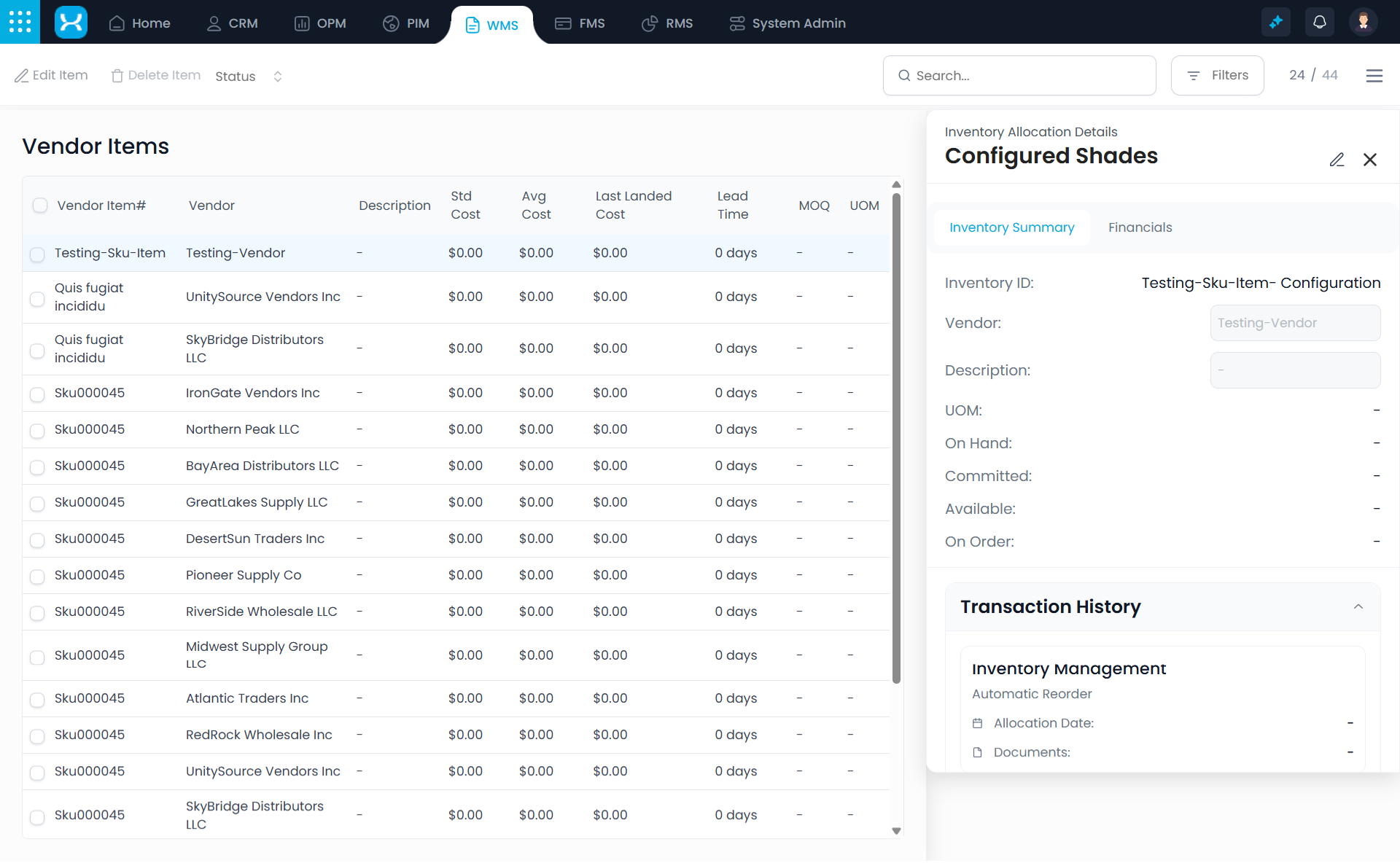Close the Inventory Allocation Details panel
Screen dimensions: 1400x863
coord(1369,160)
